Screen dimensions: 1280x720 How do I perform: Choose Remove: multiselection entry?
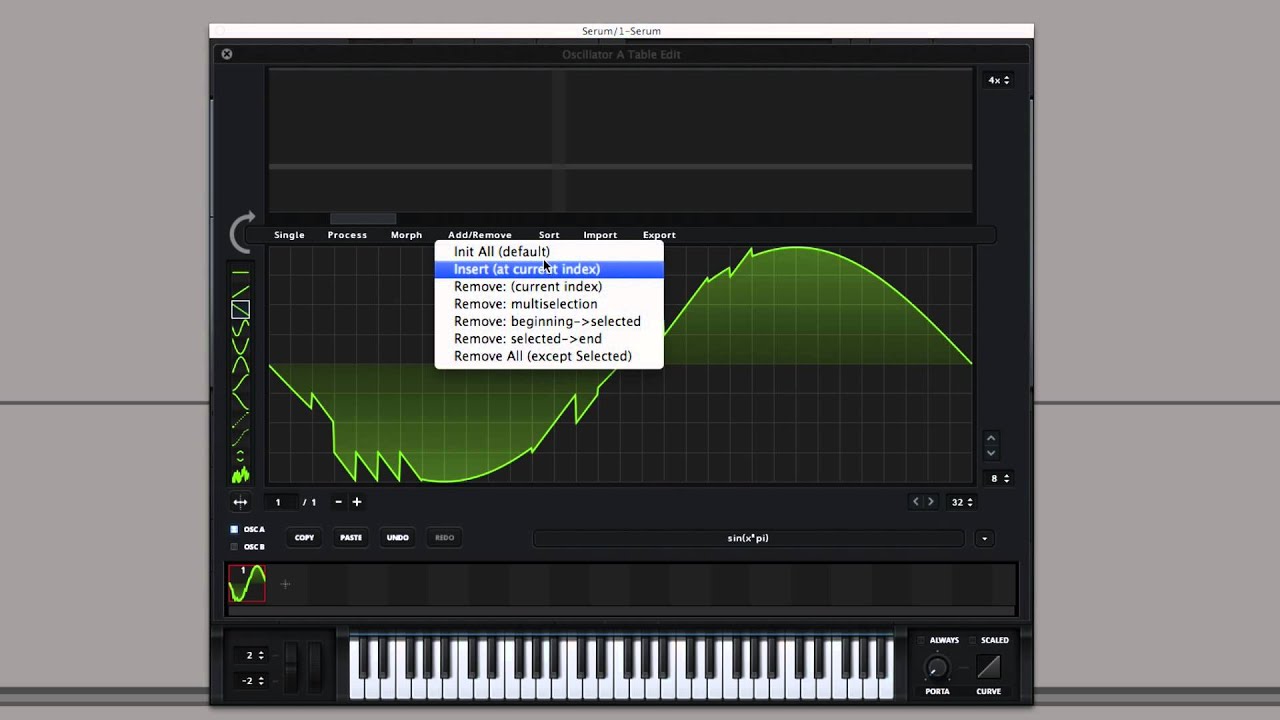click(x=549, y=304)
